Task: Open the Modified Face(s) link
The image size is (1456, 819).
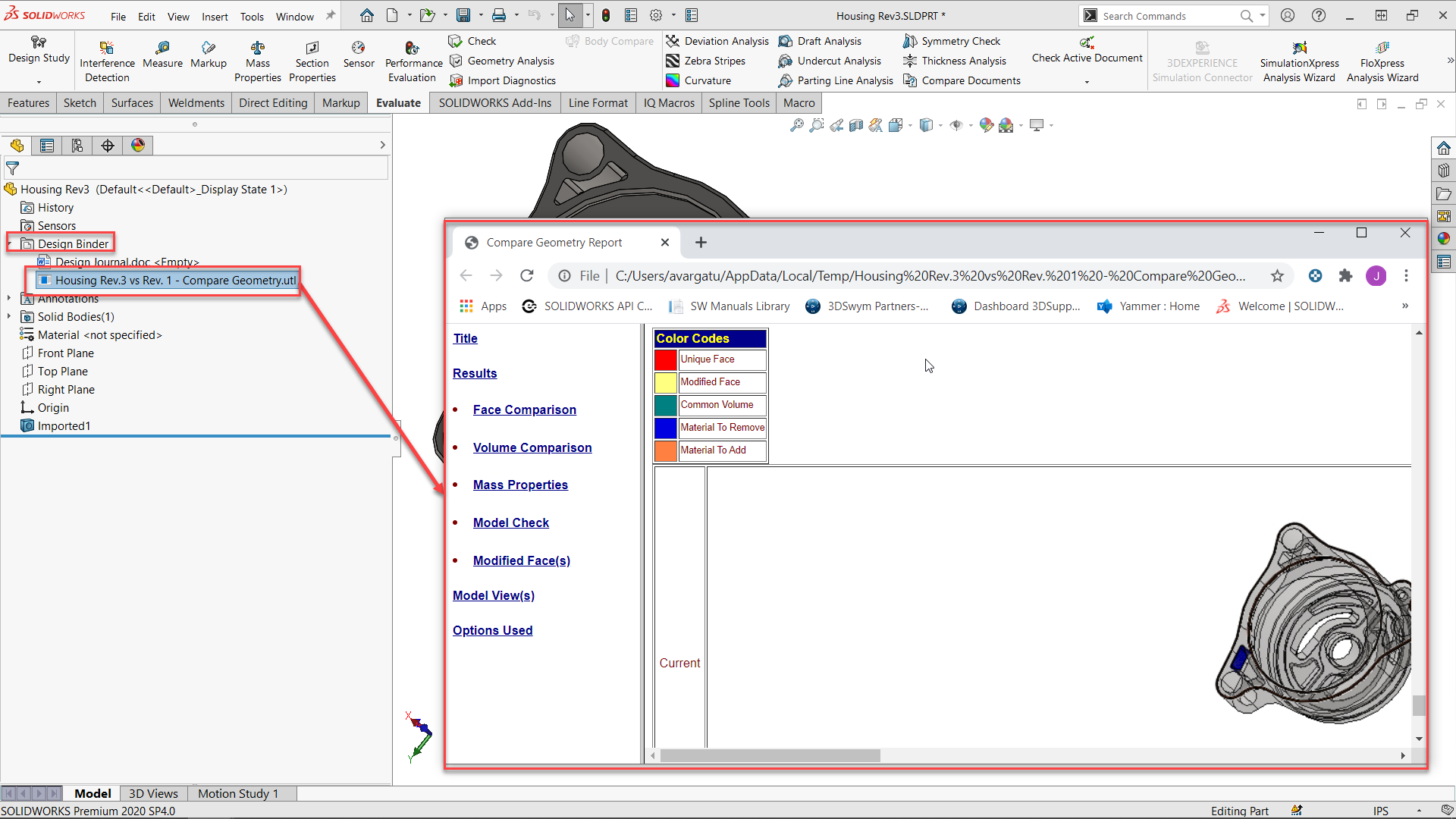Action: (x=522, y=560)
